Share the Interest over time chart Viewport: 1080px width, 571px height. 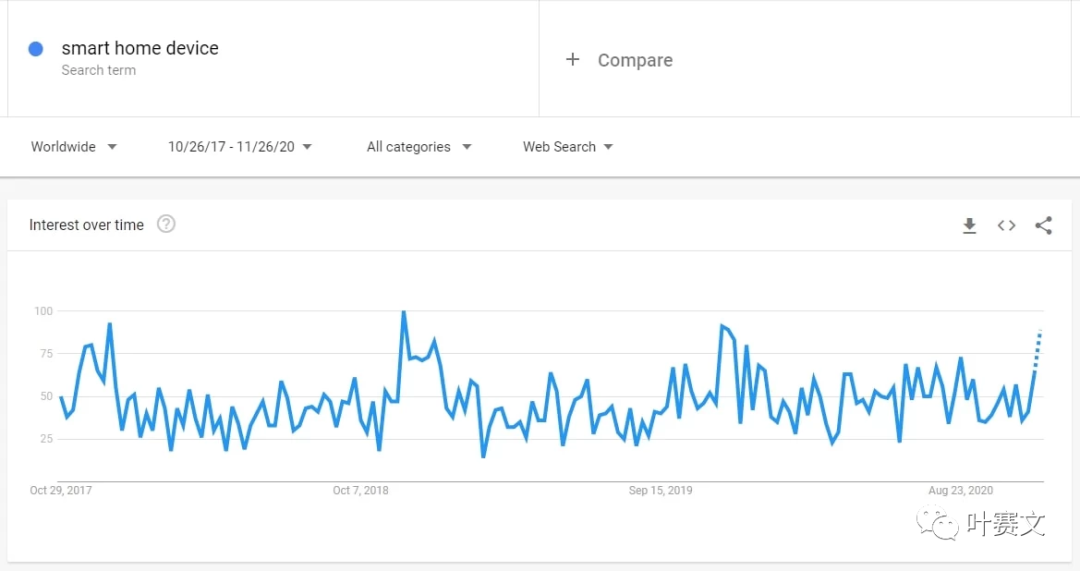(x=1043, y=226)
